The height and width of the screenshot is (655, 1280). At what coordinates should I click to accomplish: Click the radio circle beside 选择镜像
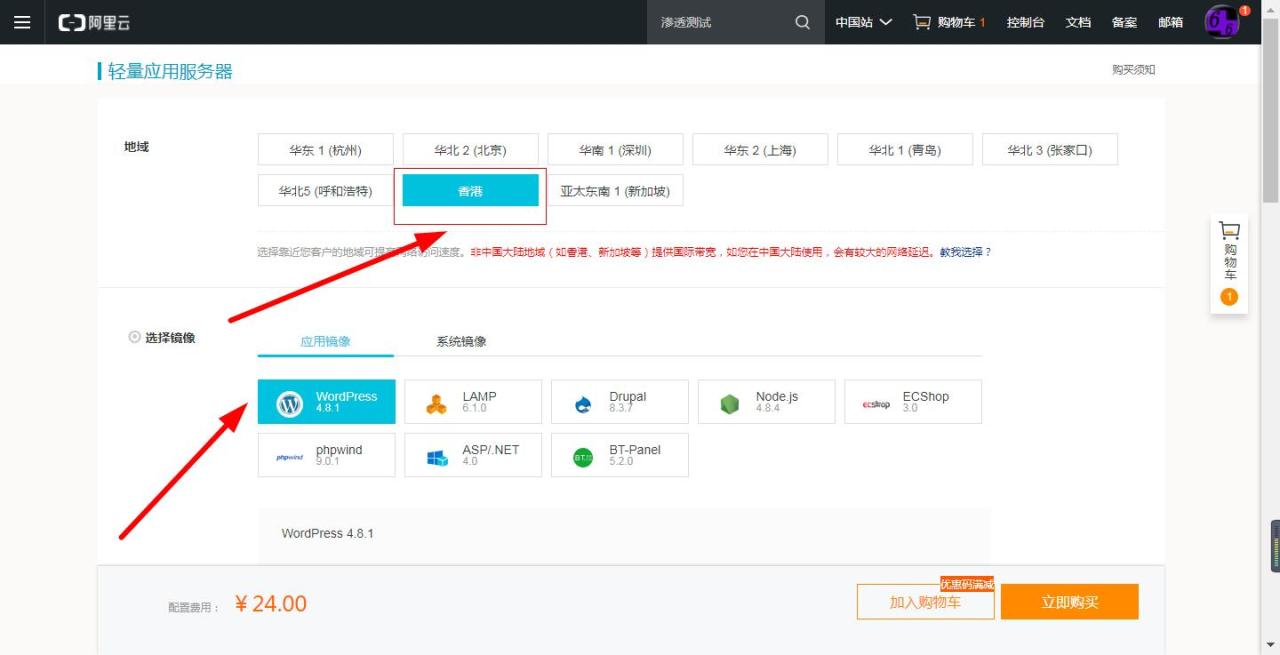click(135, 337)
